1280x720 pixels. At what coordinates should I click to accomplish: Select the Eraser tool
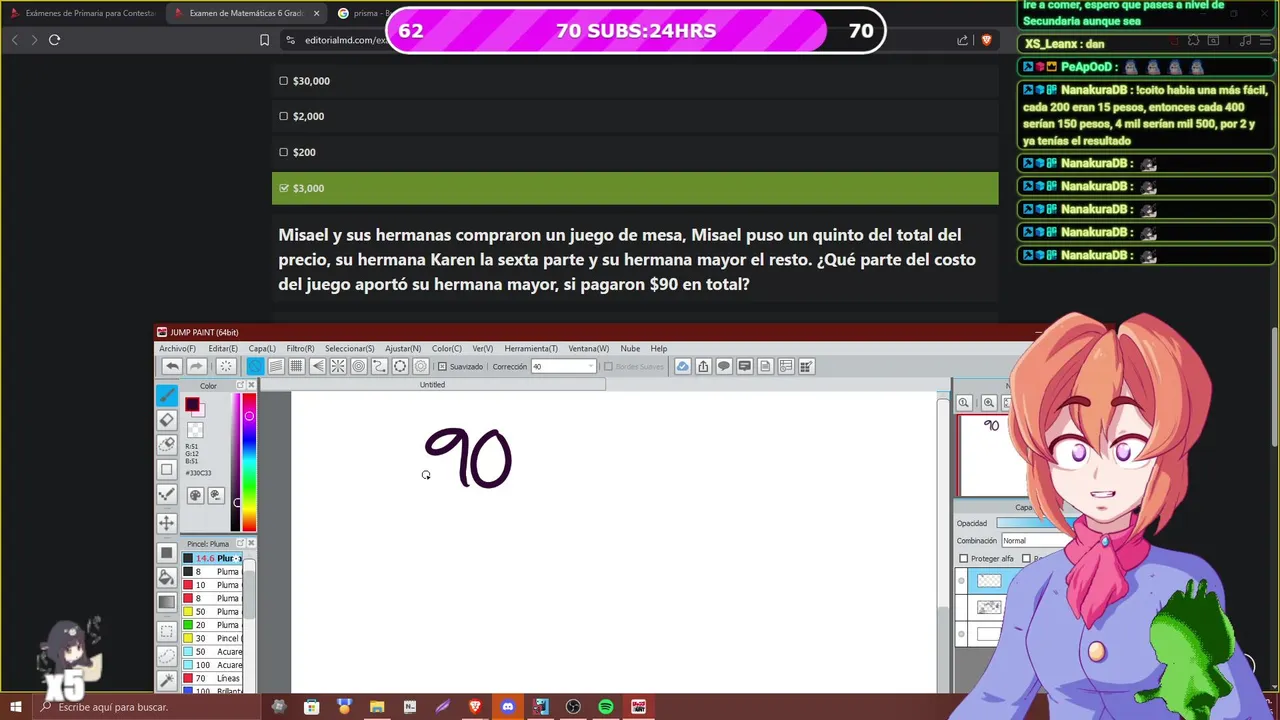(167, 420)
